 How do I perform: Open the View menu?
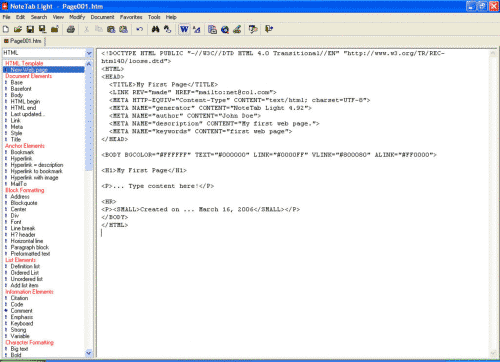[x=58, y=17]
